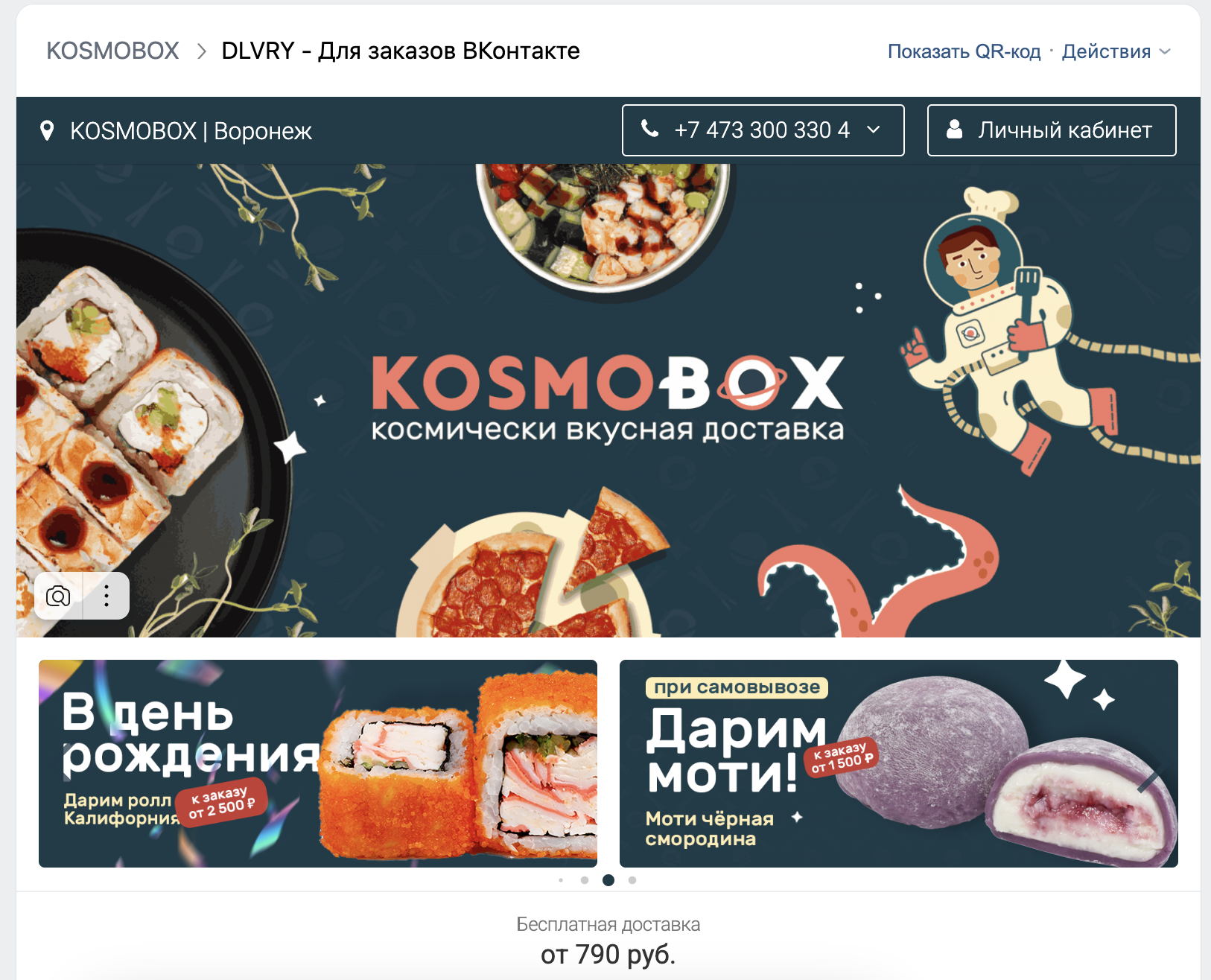
Task: Open the three-dot menu on the cover image
Action: click(107, 596)
